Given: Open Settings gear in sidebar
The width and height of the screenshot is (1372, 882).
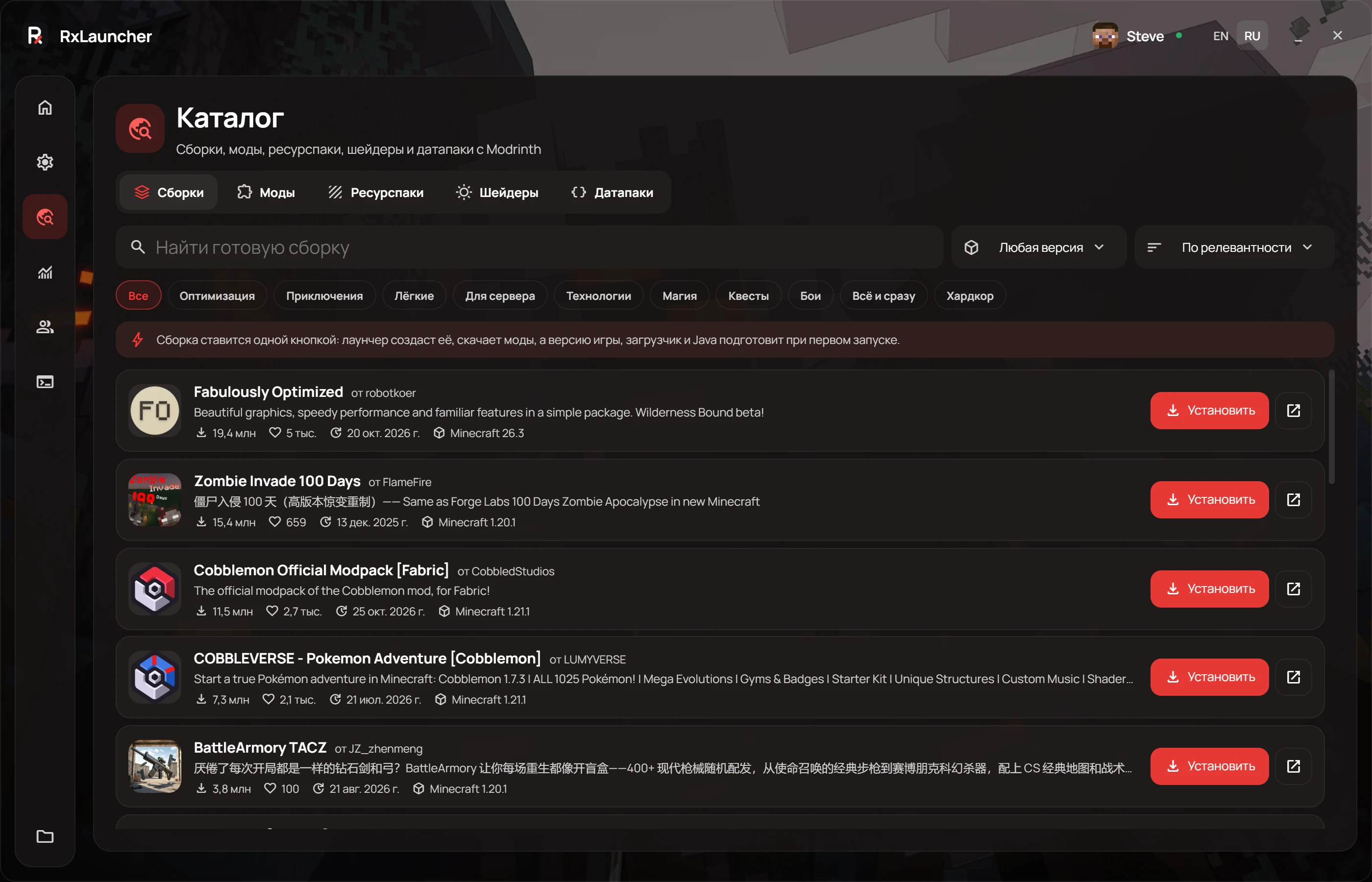Looking at the screenshot, I should pyautogui.click(x=45, y=162).
